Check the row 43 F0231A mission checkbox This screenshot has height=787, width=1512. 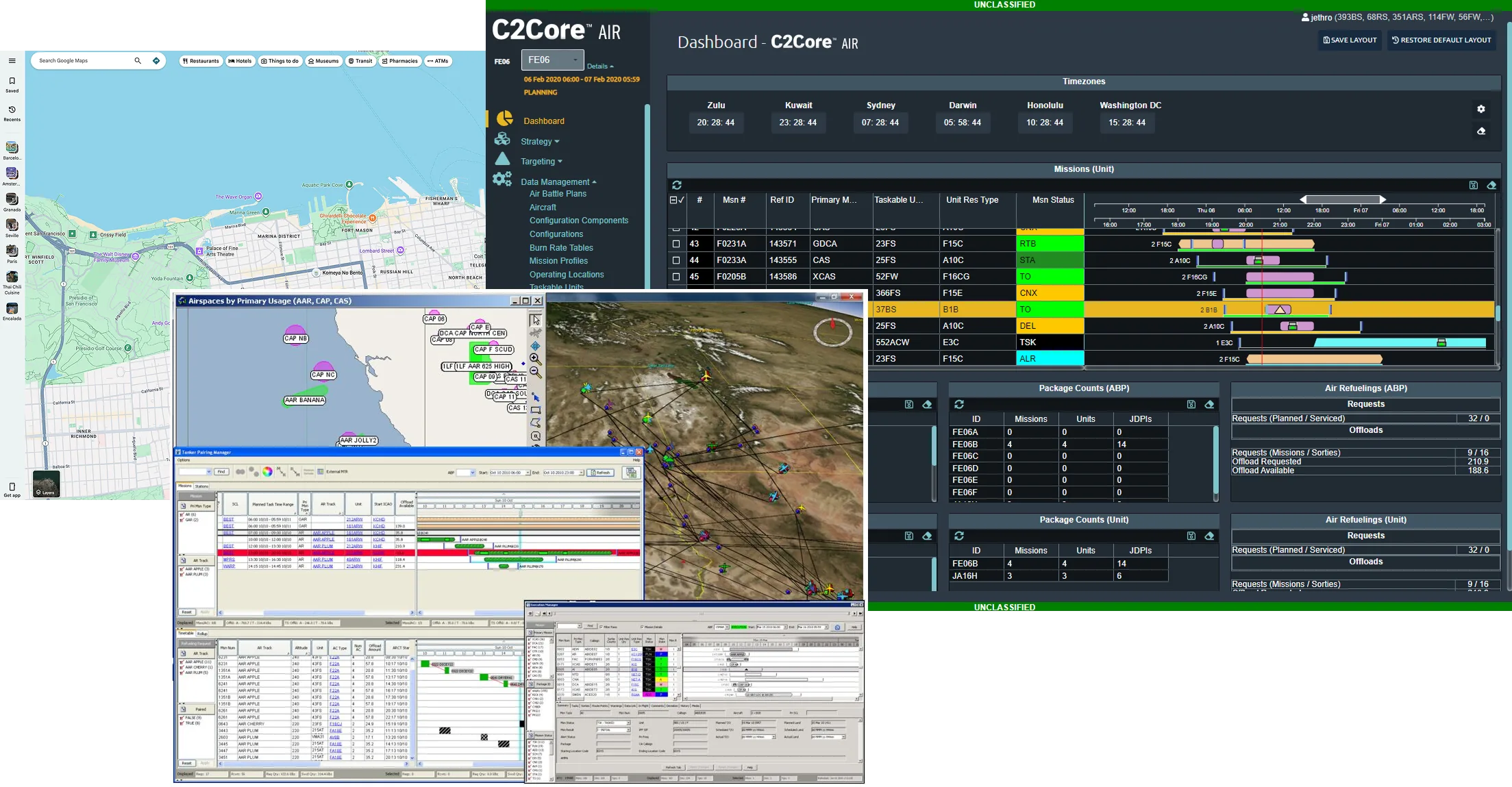(x=676, y=244)
